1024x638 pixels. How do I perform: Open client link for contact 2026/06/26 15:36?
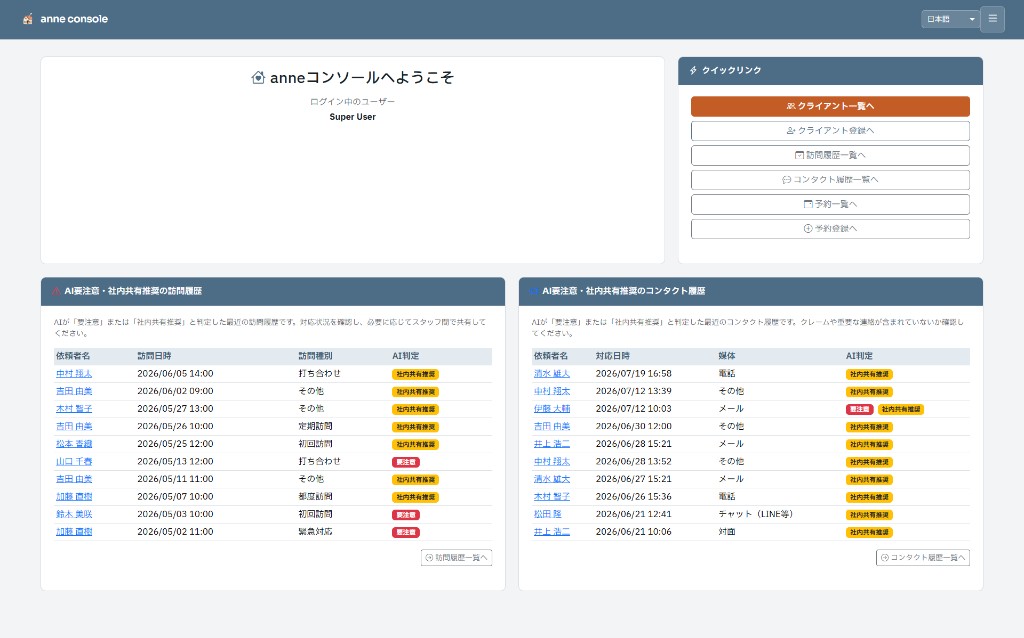click(552, 497)
